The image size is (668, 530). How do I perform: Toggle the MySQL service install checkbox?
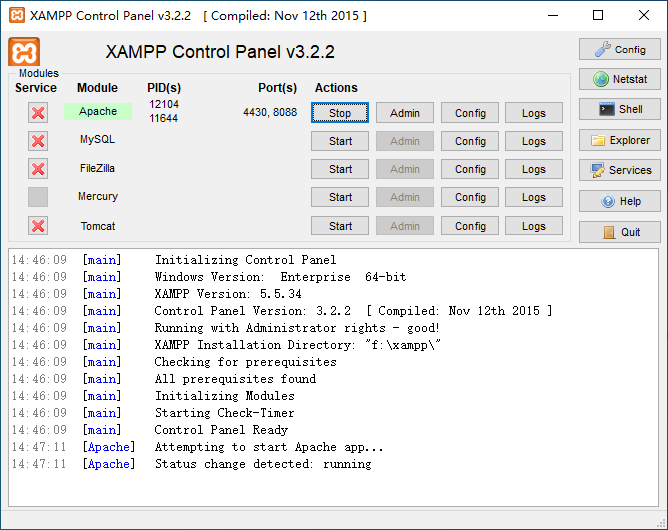[38, 141]
